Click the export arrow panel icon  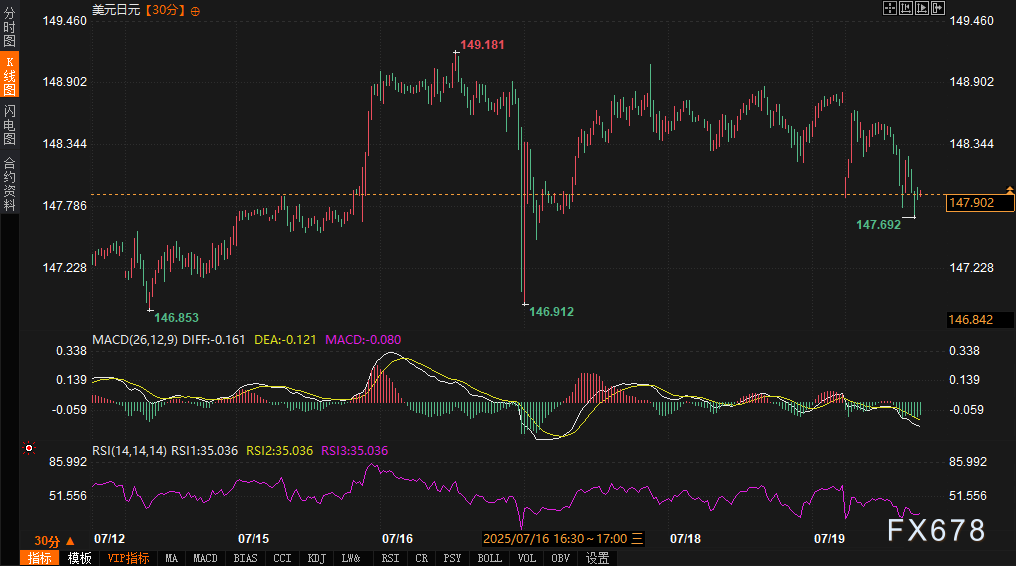pos(938,9)
